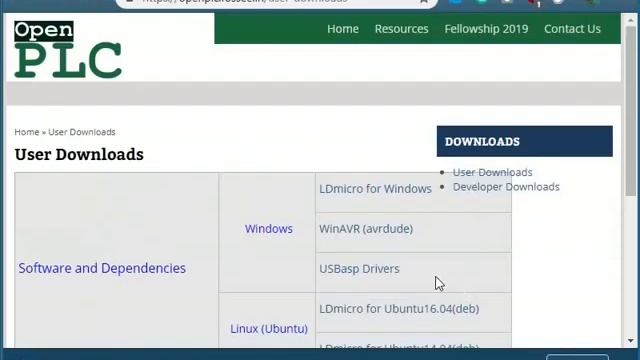Click the User Downloads page heading
Screen dimensions: 640x360
(x=79, y=154)
